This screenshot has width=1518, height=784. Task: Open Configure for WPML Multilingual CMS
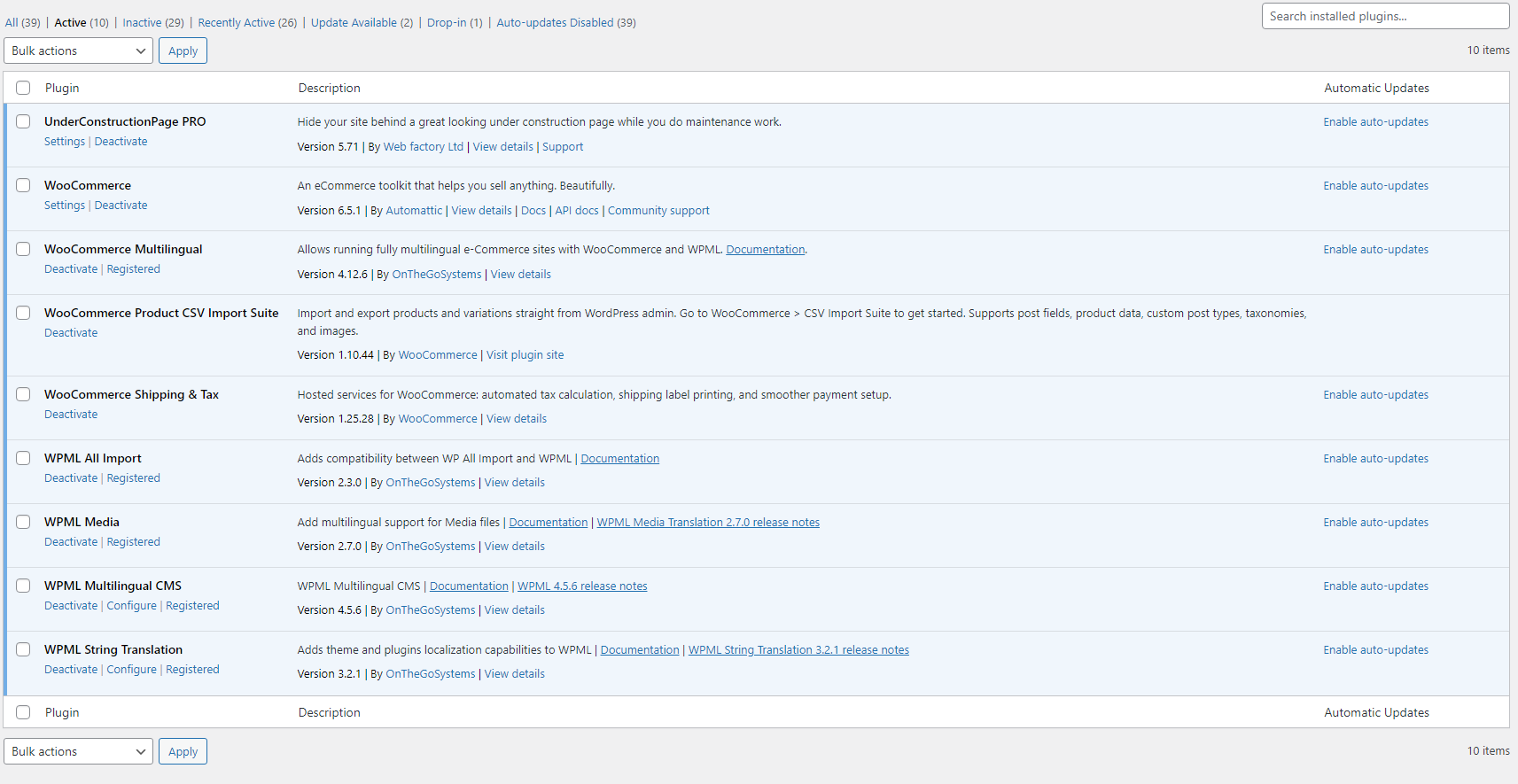click(132, 606)
